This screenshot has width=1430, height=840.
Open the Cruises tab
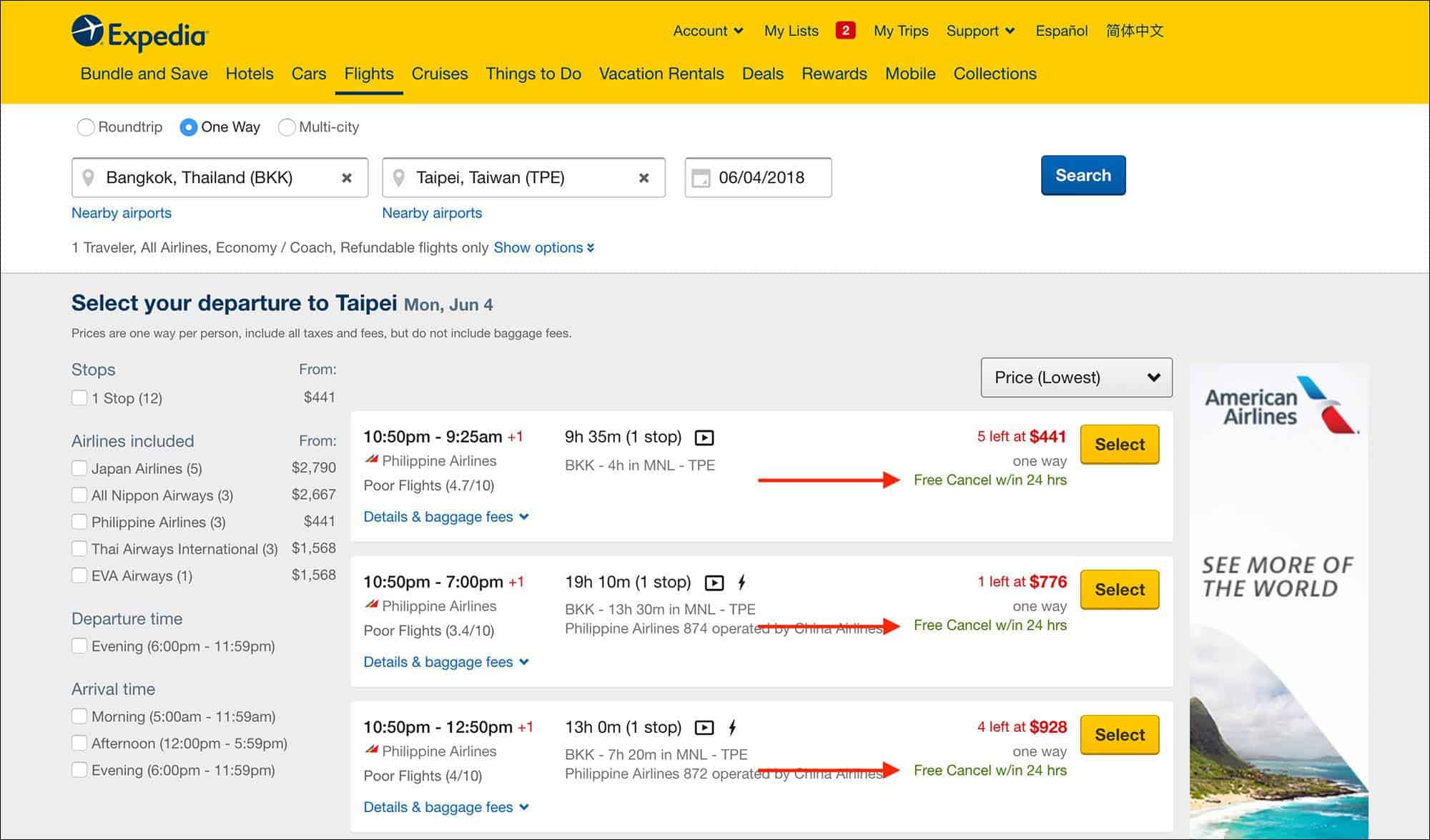[x=440, y=74]
